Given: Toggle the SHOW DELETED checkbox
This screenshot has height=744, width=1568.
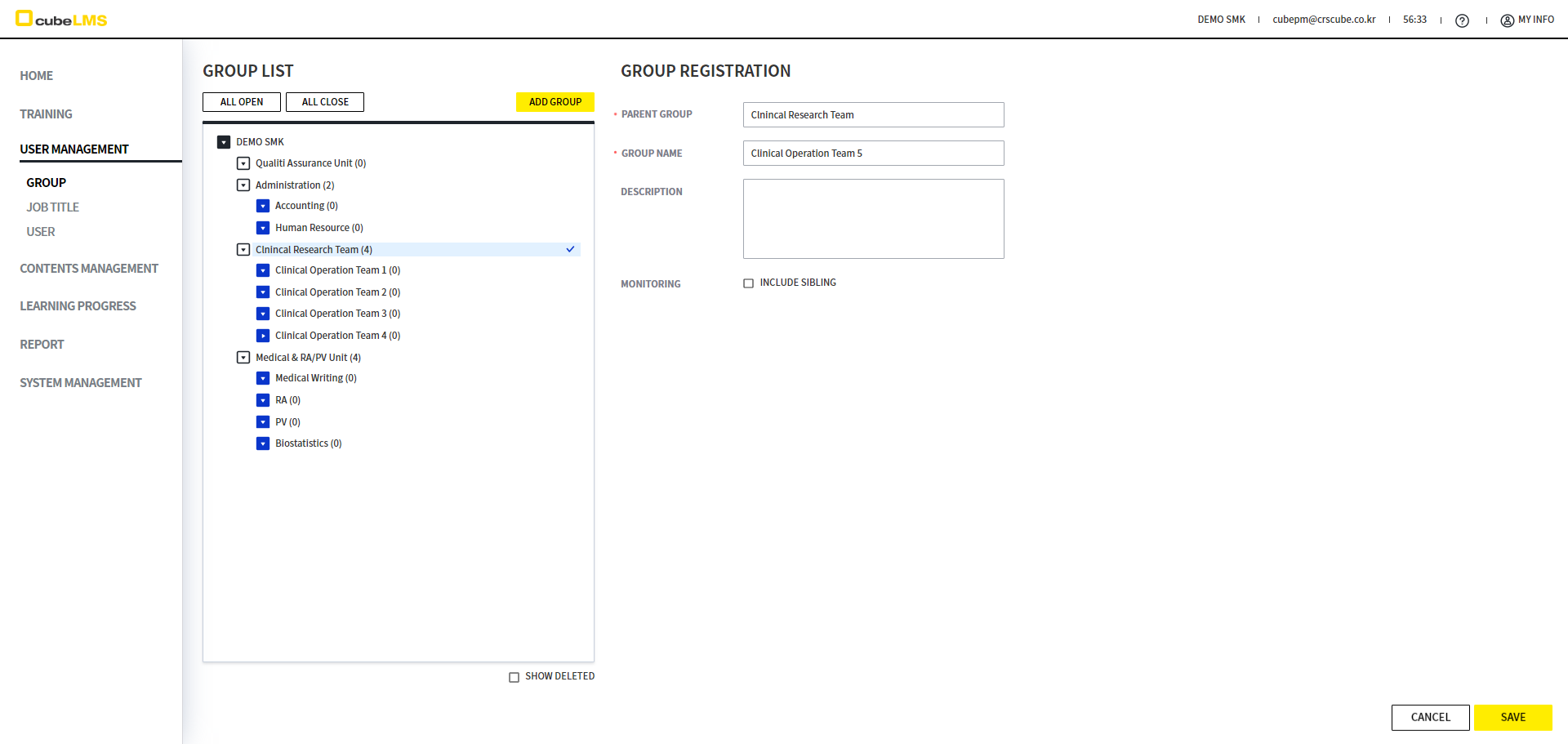Looking at the screenshot, I should [514, 677].
